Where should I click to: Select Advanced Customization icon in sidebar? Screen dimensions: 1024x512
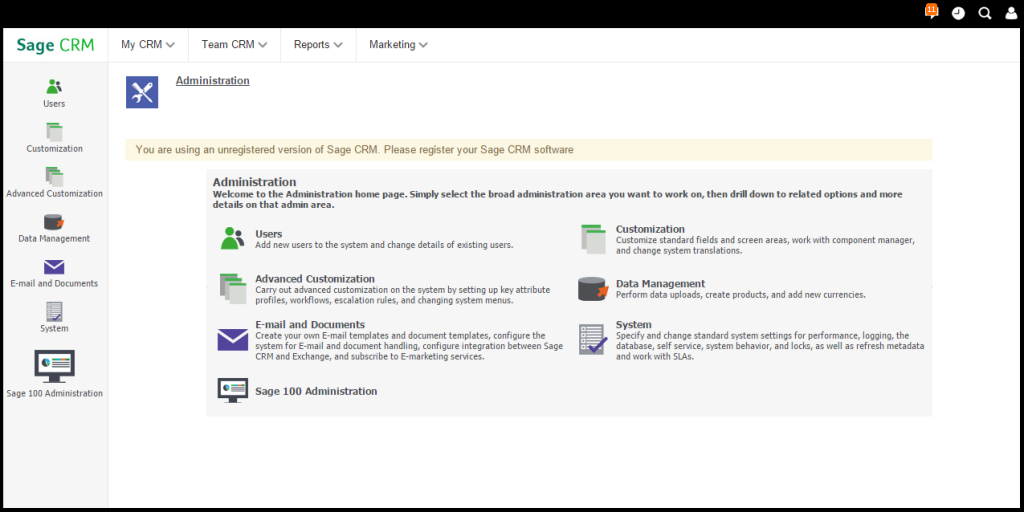tap(54, 176)
